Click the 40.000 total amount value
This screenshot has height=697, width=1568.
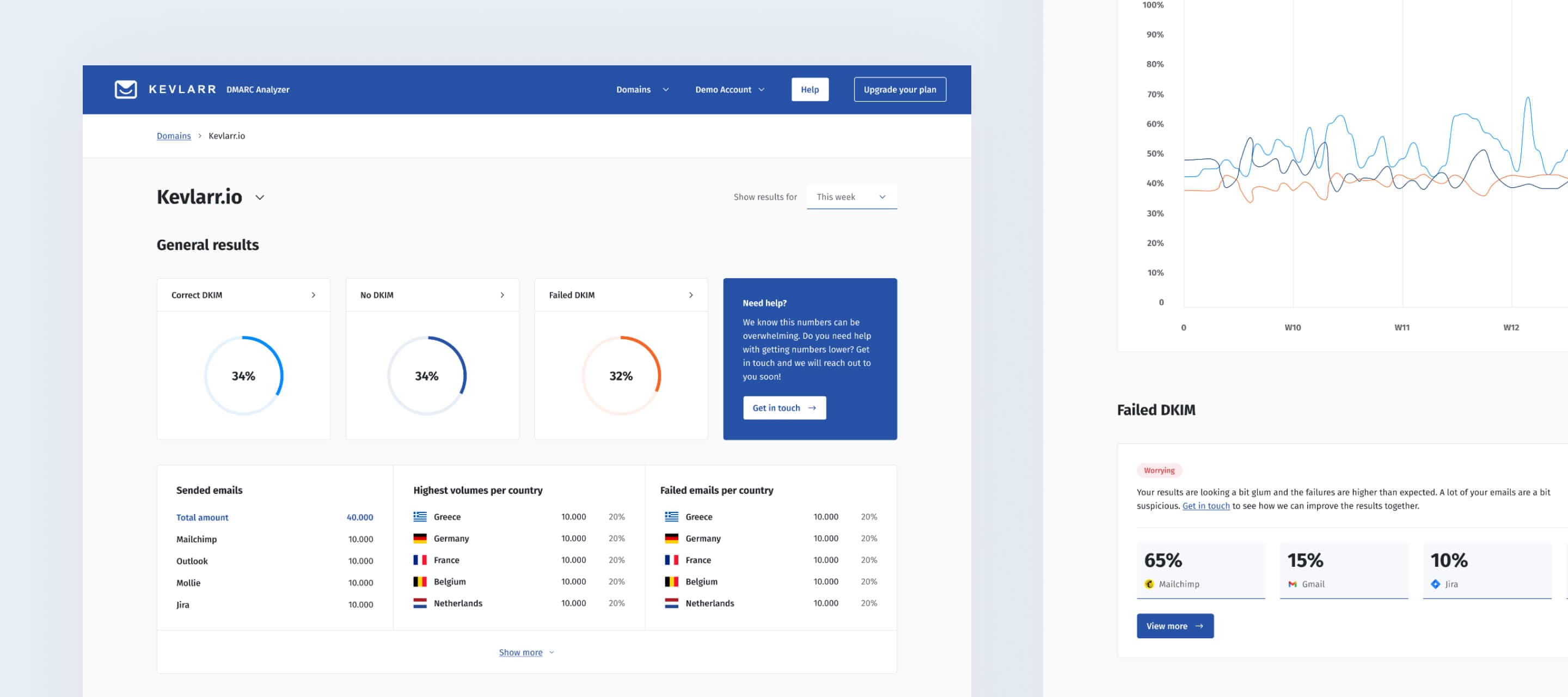point(360,517)
